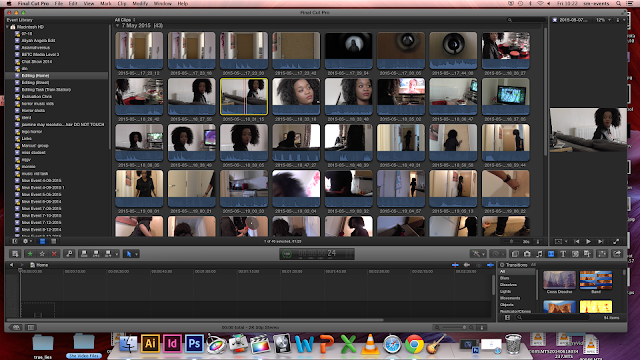Image resolution: width=640 pixels, height=360 pixels.
Task: Select the blue arrow Select tool
Action: (x=129, y=254)
